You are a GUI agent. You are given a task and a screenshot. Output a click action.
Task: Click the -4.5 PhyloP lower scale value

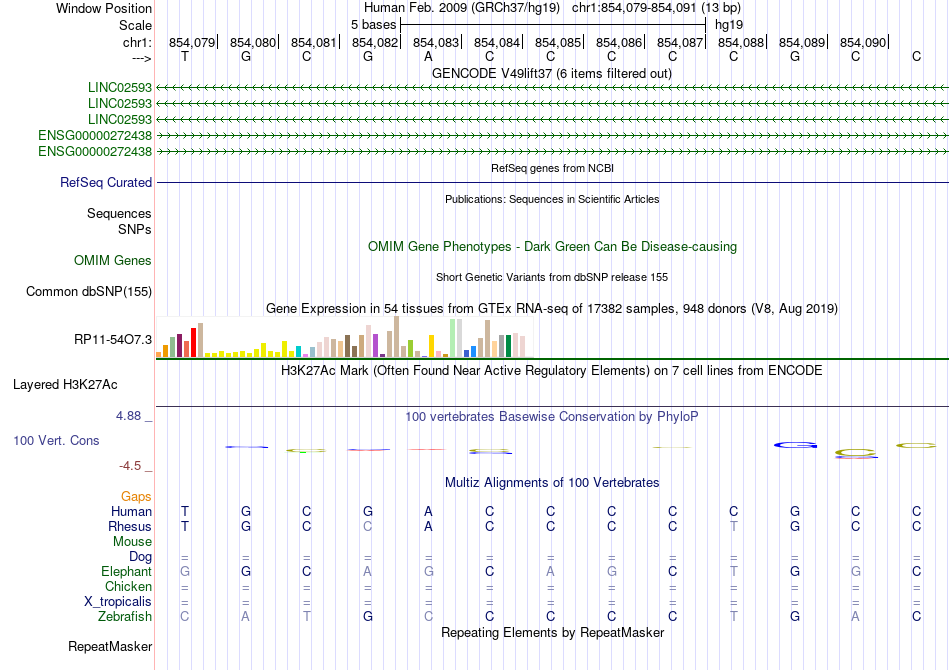coord(130,466)
